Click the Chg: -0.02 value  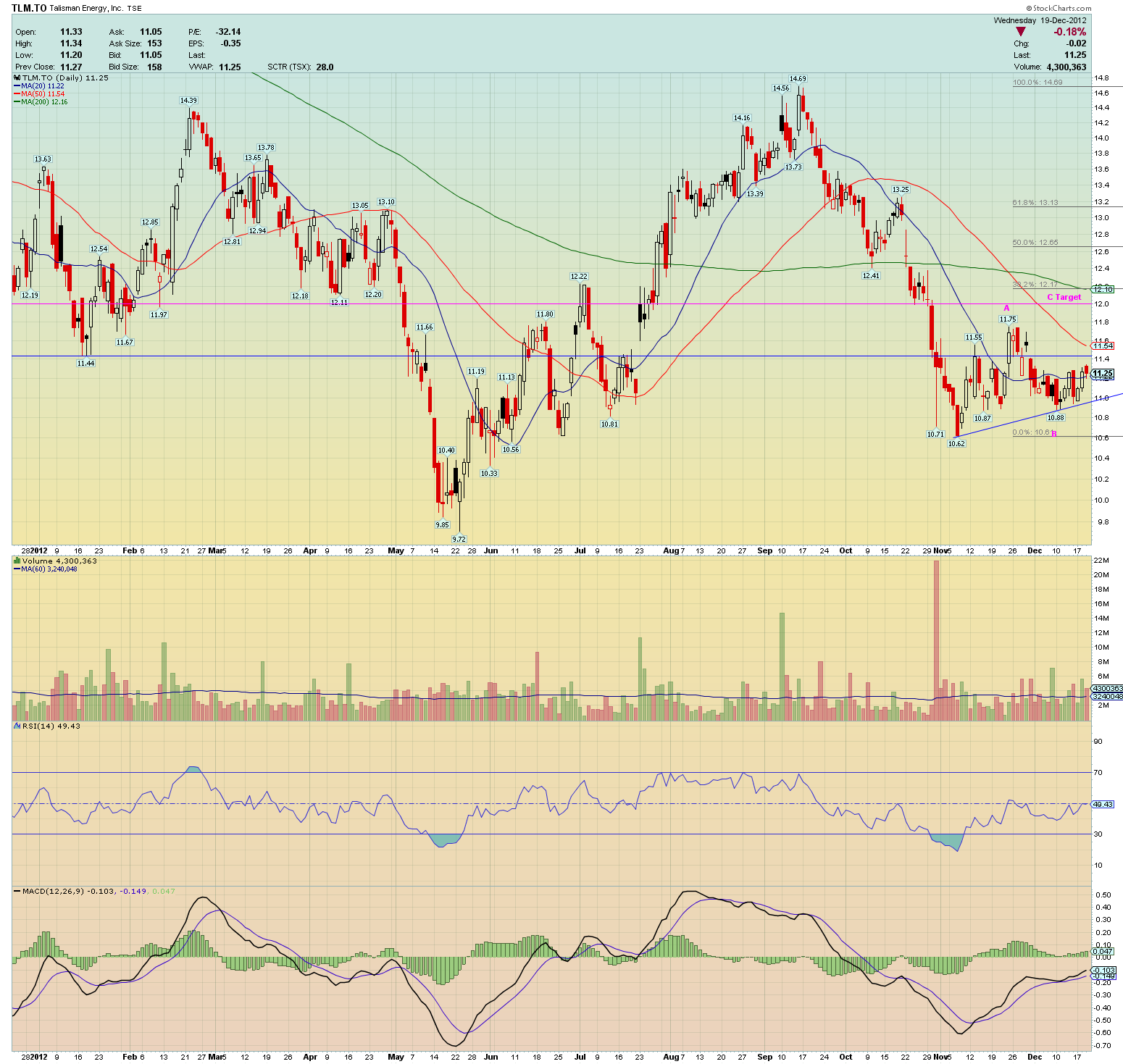1076,43
